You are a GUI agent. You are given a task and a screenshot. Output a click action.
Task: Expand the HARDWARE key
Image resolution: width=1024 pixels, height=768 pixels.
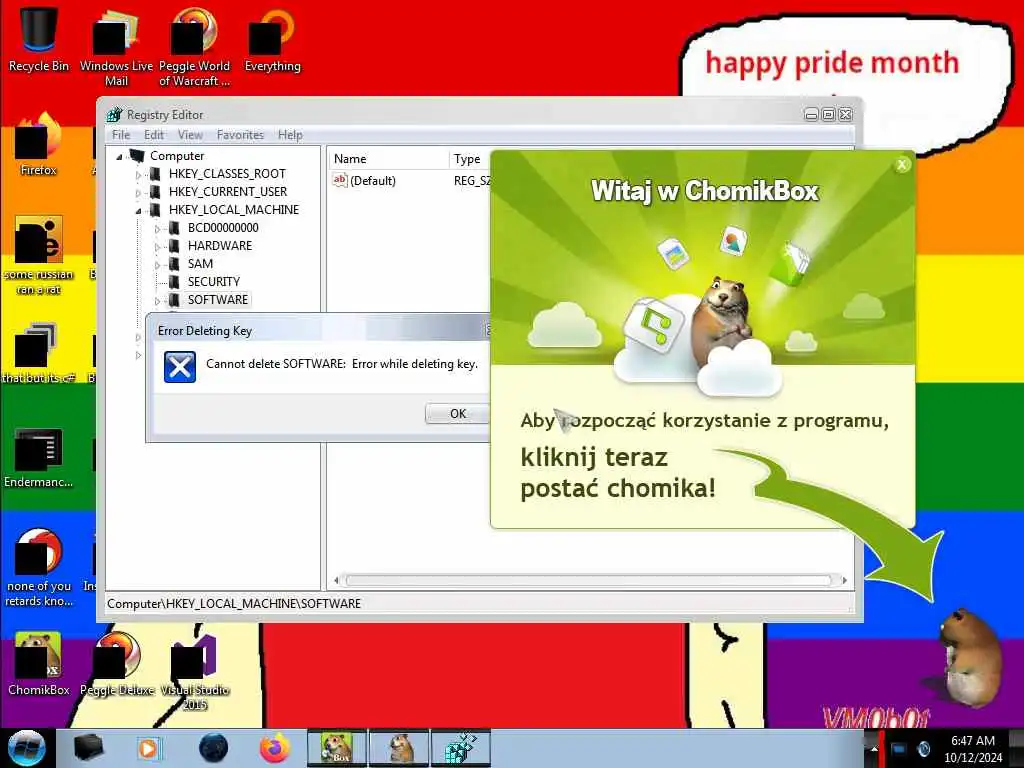157,247
